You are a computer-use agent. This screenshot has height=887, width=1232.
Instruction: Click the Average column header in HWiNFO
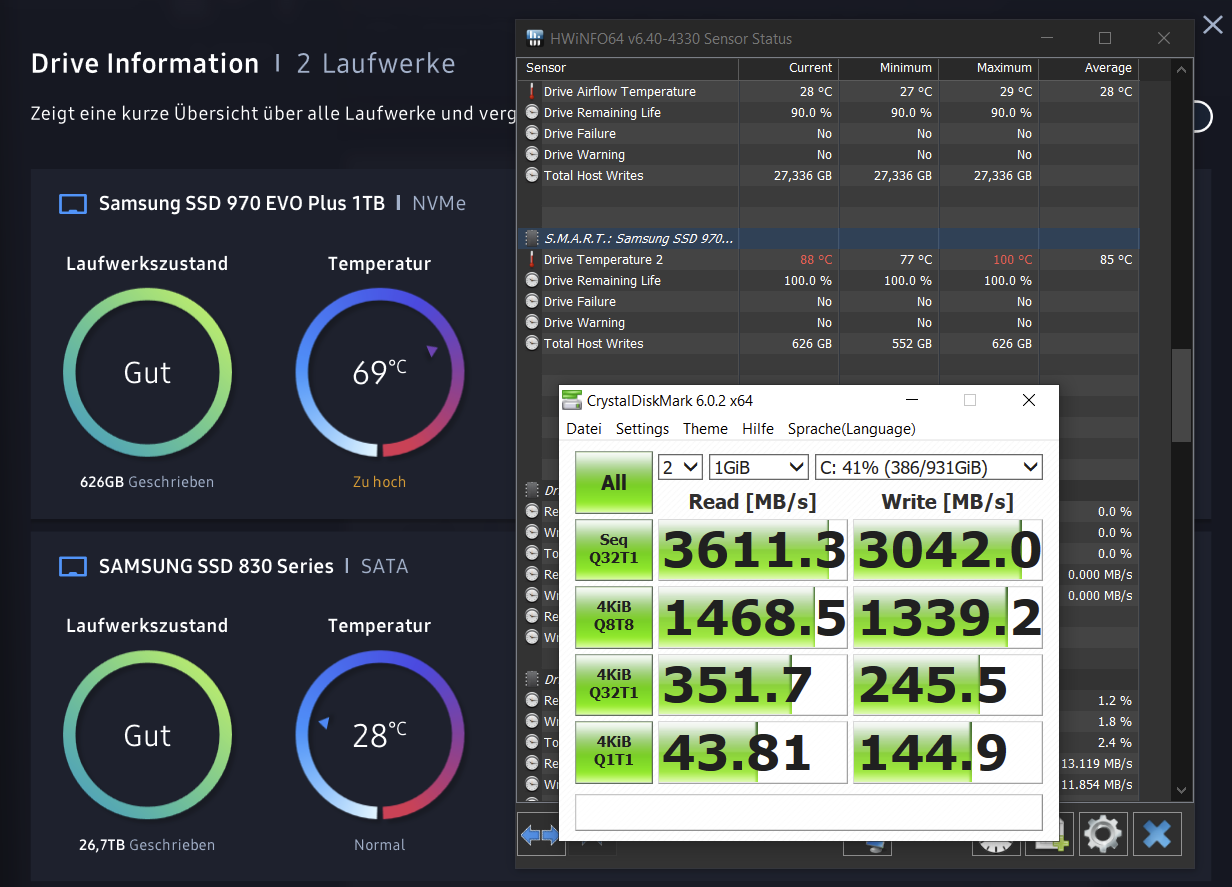coord(1089,68)
